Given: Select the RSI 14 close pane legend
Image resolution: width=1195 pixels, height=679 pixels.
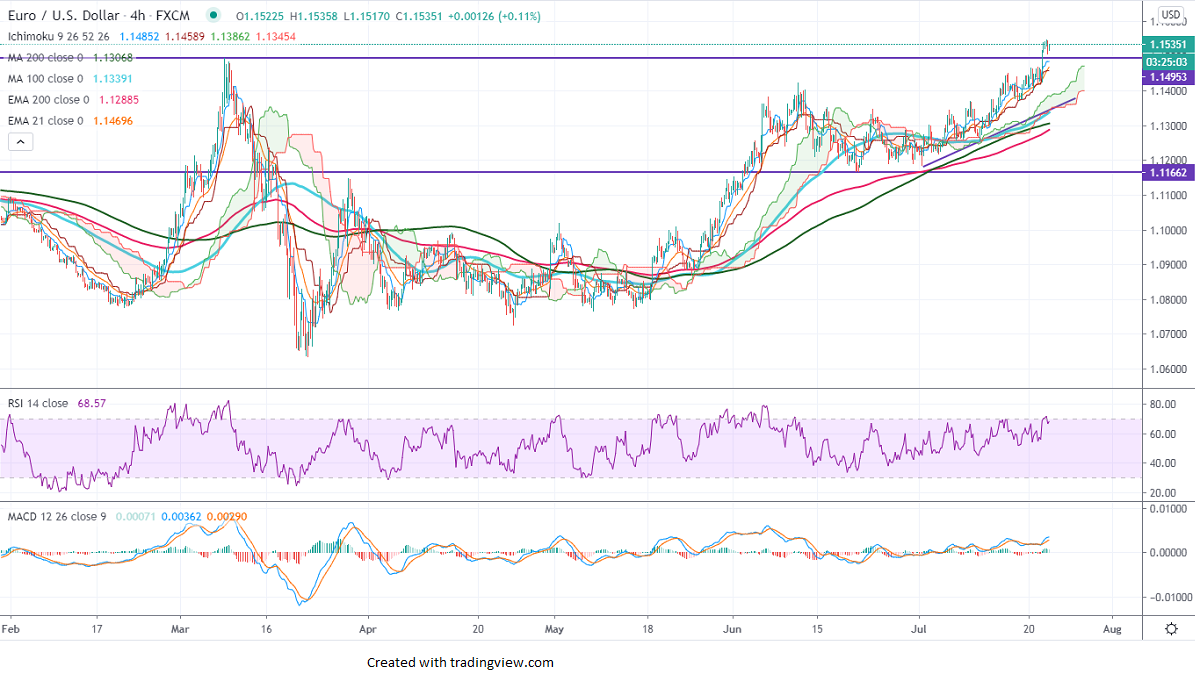Looking at the screenshot, I should [38, 403].
